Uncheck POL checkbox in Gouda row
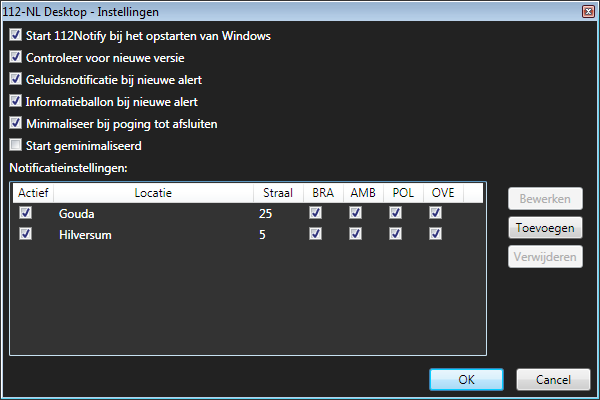600x400 pixels. 395,213
